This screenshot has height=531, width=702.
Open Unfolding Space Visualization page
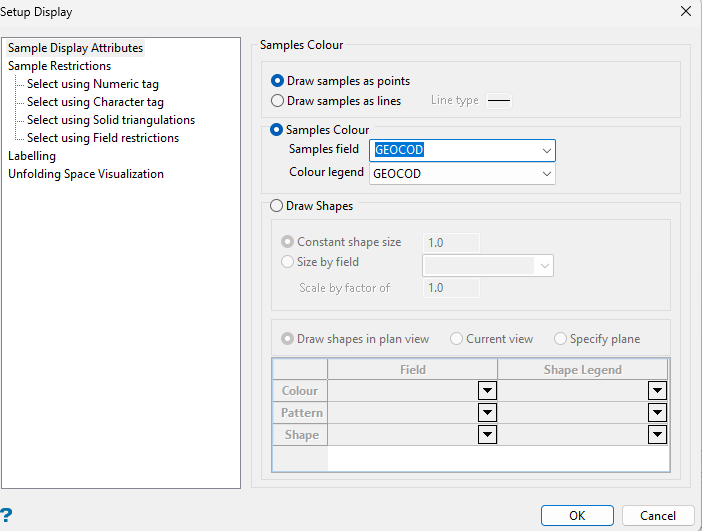click(86, 174)
